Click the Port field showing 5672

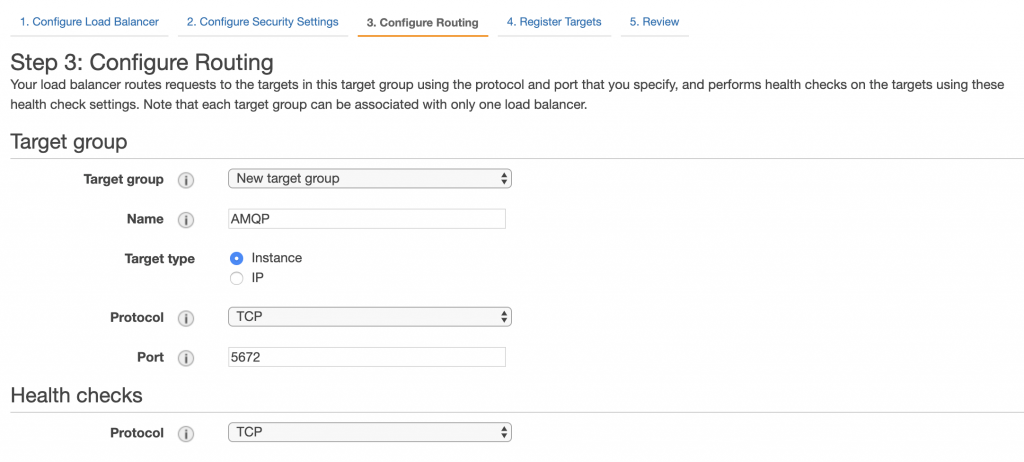click(x=366, y=357)
